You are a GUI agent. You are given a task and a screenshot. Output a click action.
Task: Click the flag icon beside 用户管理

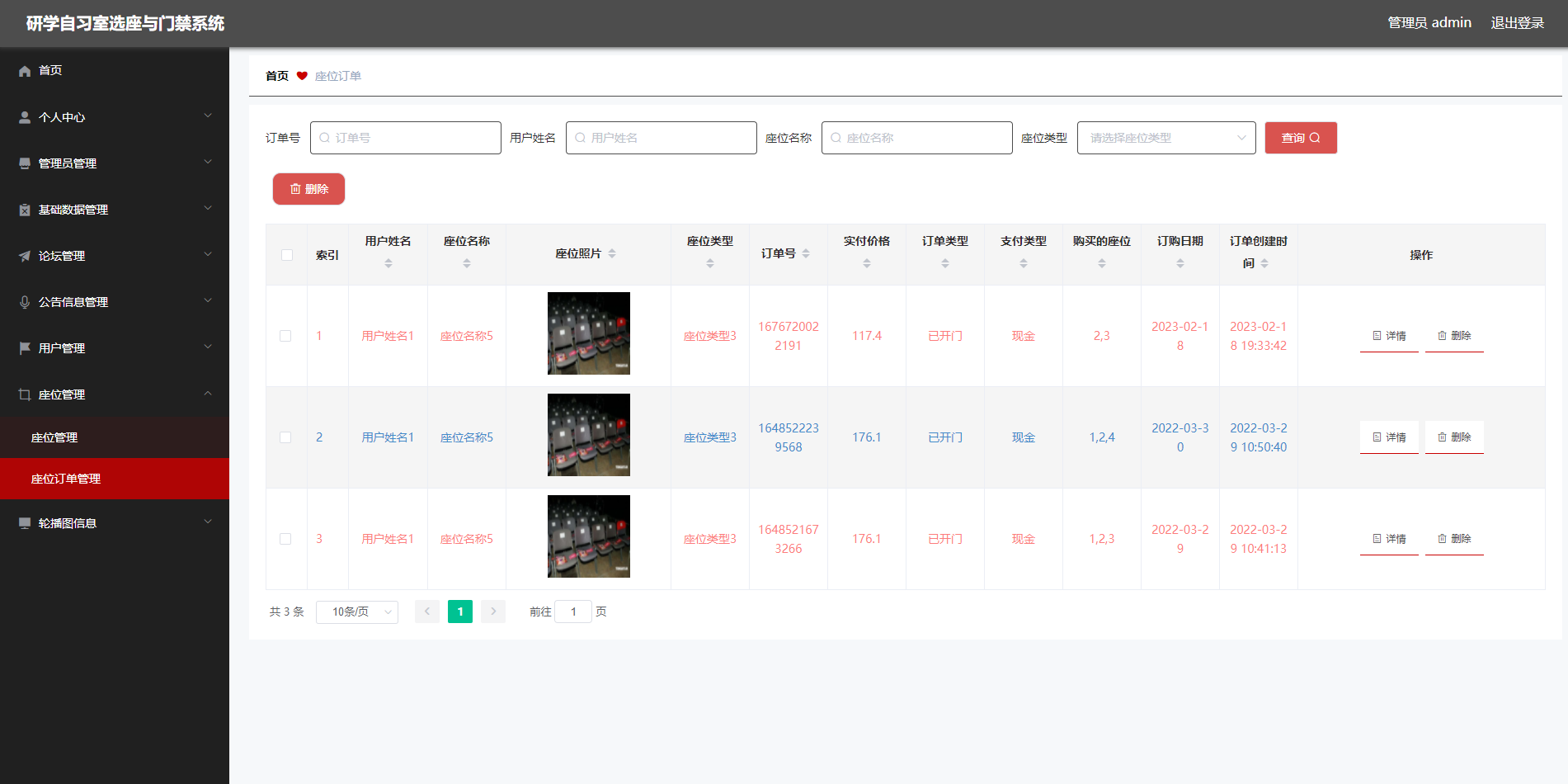click(x=25, y=348)
